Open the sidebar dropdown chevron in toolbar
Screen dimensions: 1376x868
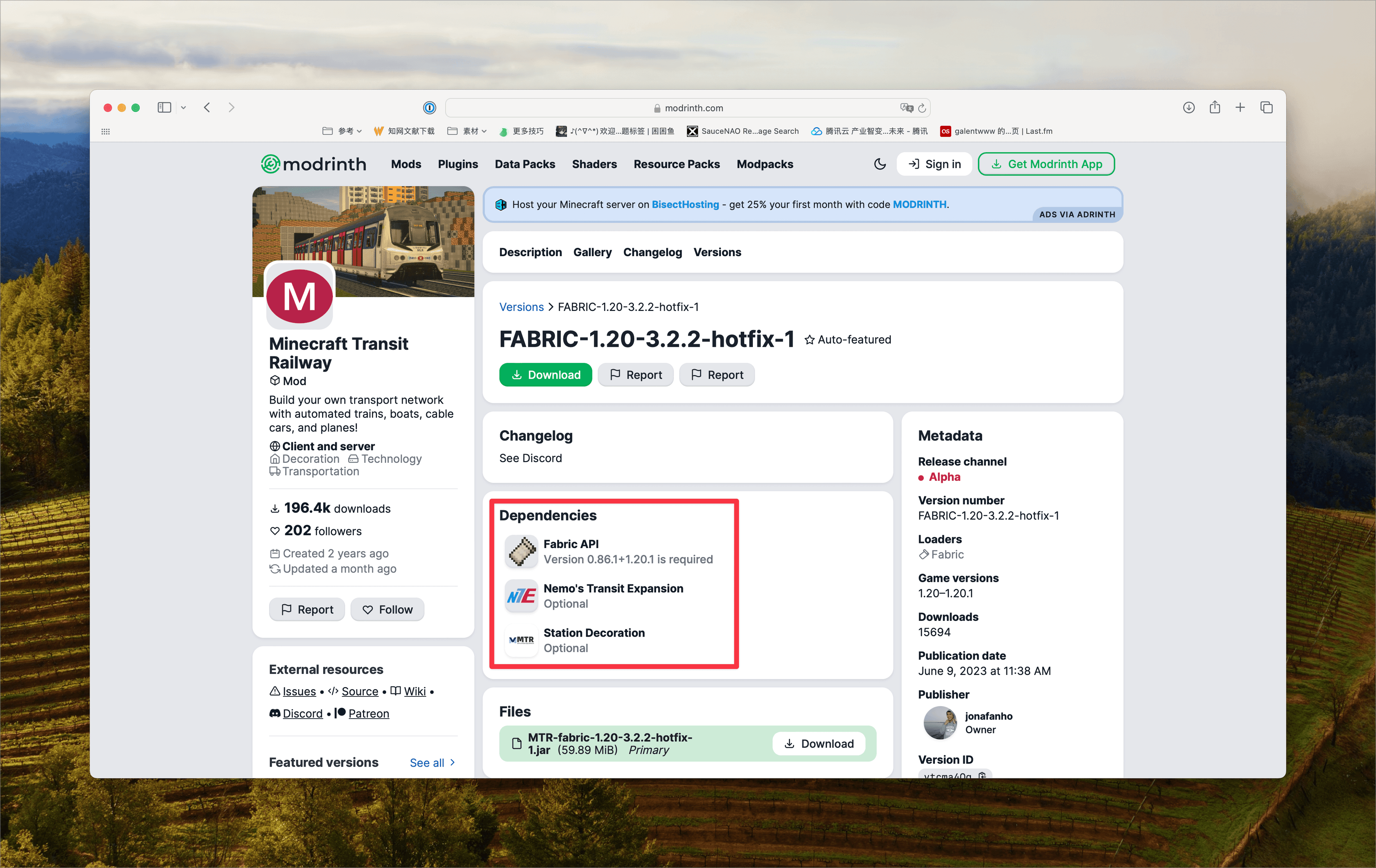click(183, 107)
